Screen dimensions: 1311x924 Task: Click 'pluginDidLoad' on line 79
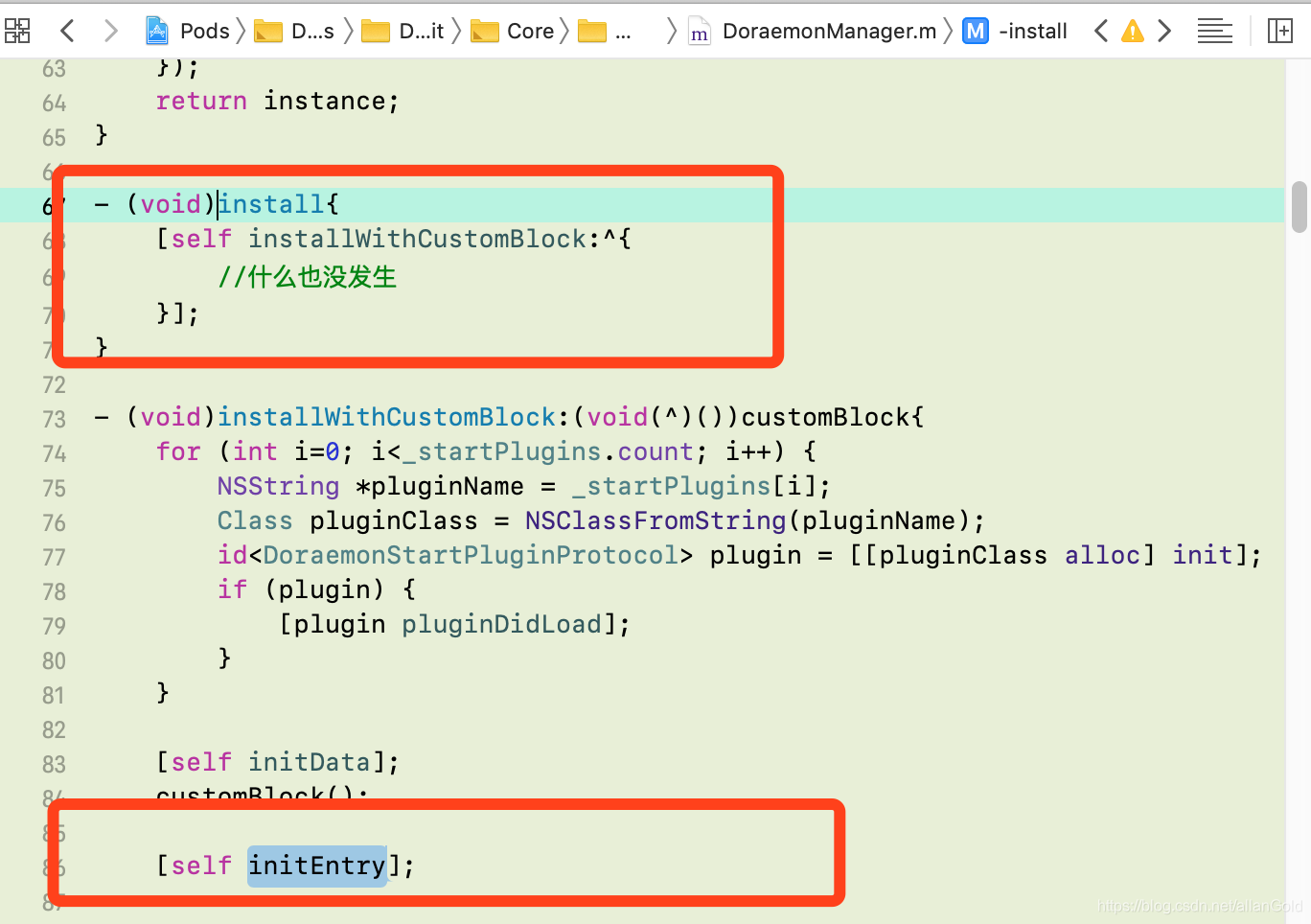point(501,624)
